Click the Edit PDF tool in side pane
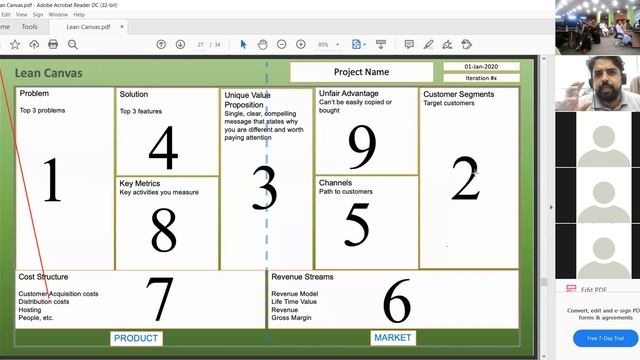The image size is (640, 360). tap(587, 290)
